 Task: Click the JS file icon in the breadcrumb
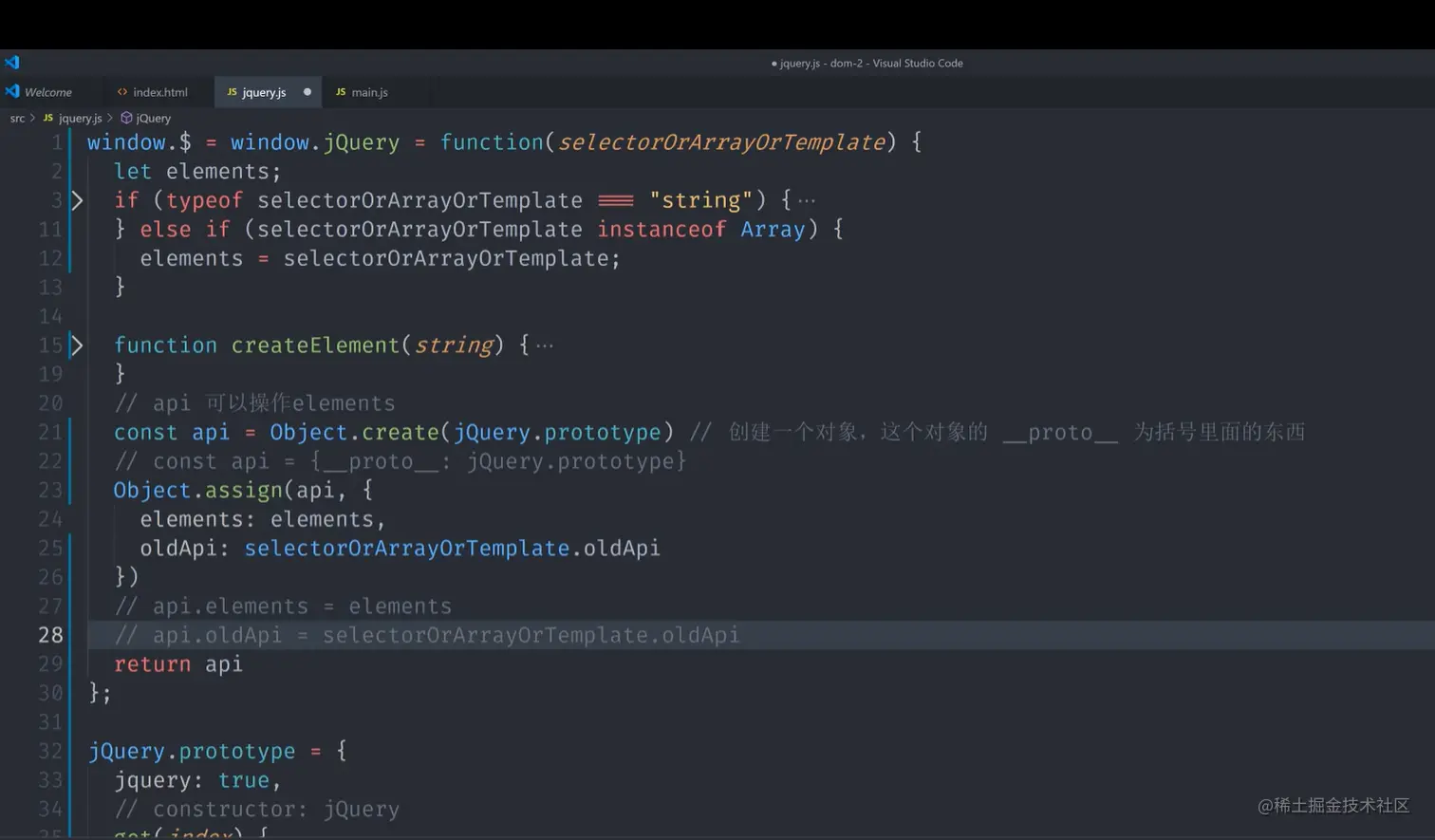pos(48,118)
